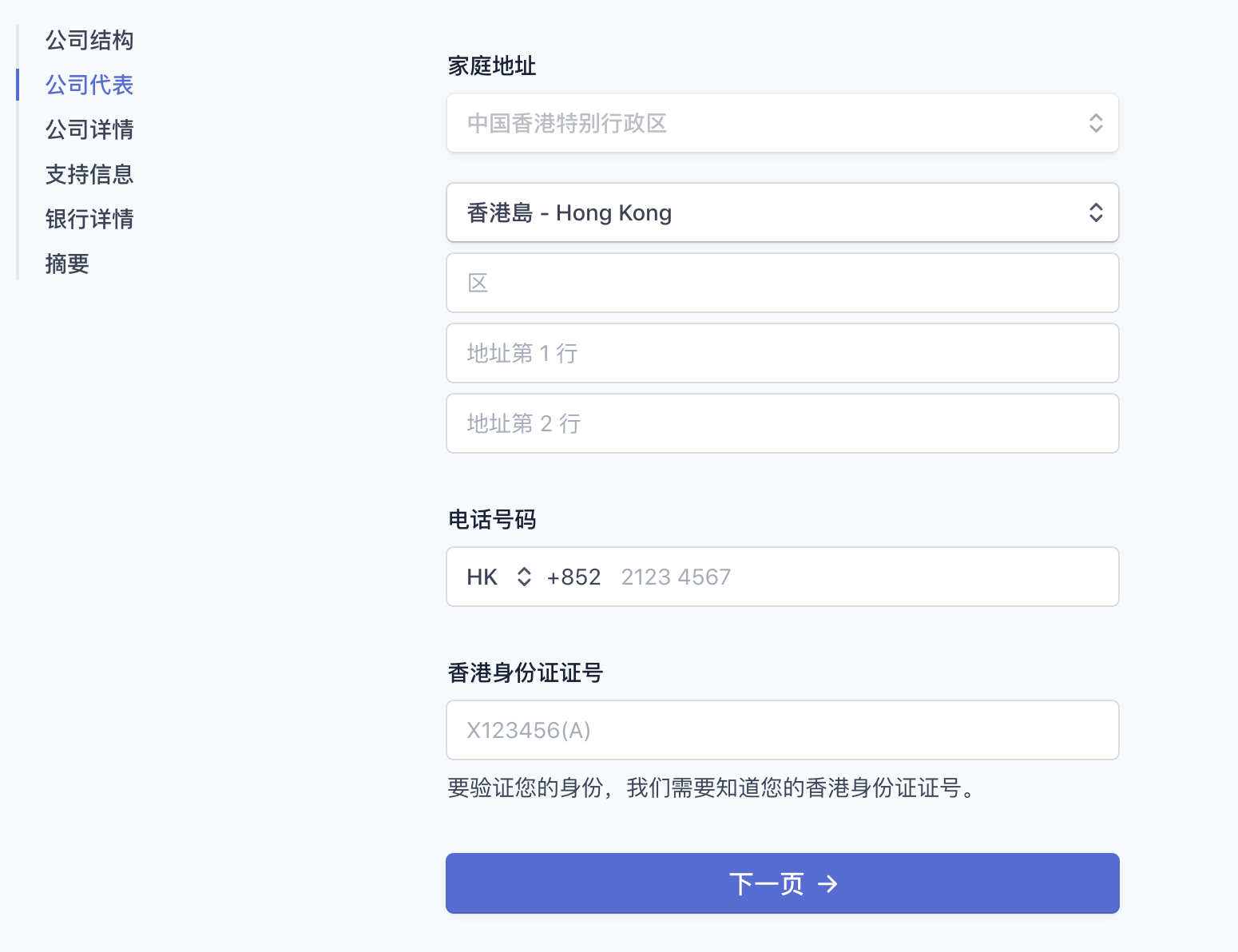
Task: Switch to 银行详情 sidebar item
Action: pyautogui.click(x=89, y=219)
